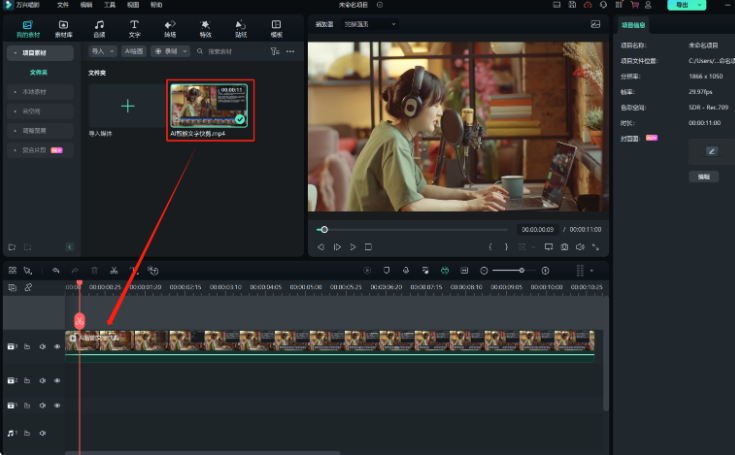Open the 文字 (Text) titles panel
The width and height of the screenshot is (735, 455).
[x=134, y=27]
